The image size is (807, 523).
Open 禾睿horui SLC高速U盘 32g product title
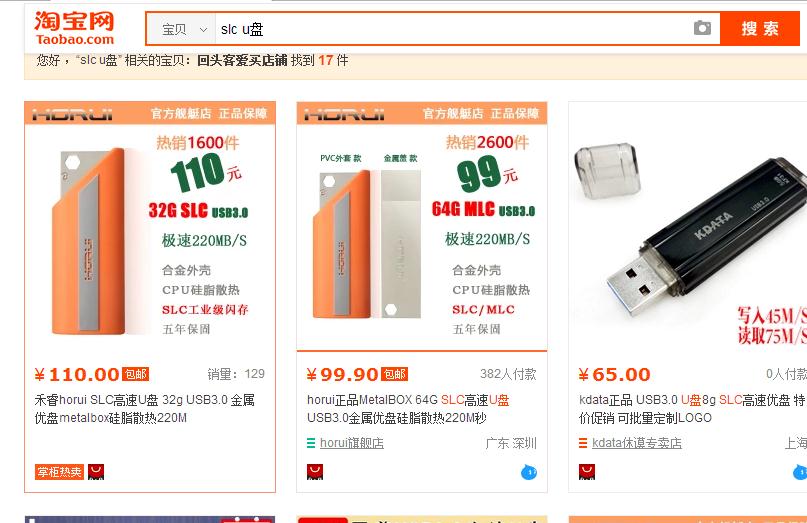coord(145,409)
